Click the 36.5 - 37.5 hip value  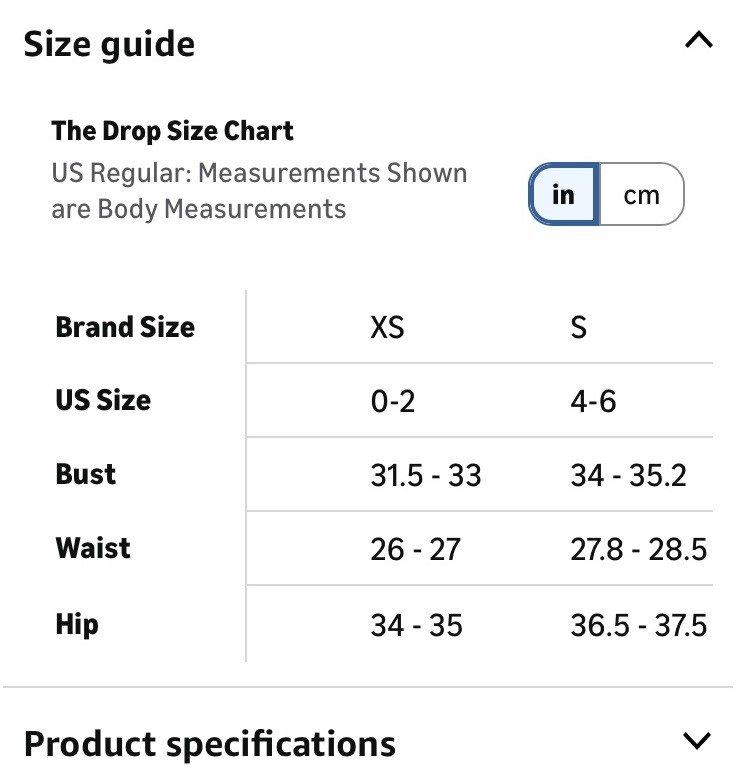click(x=639, y=625)
